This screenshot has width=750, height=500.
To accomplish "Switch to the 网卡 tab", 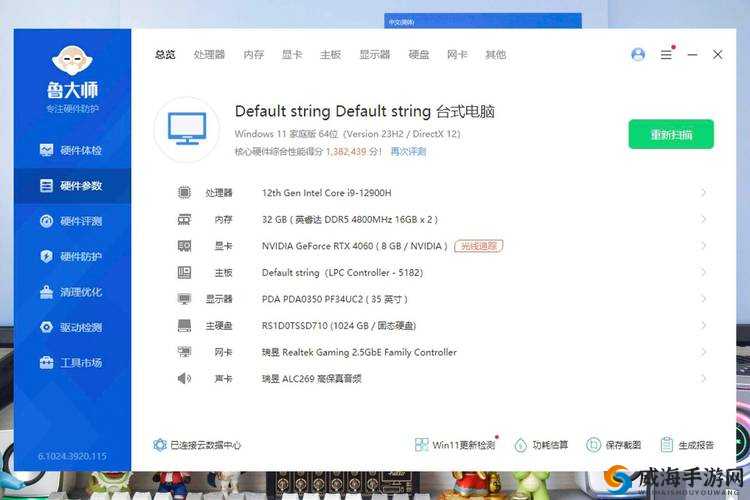I will point(457,55).
